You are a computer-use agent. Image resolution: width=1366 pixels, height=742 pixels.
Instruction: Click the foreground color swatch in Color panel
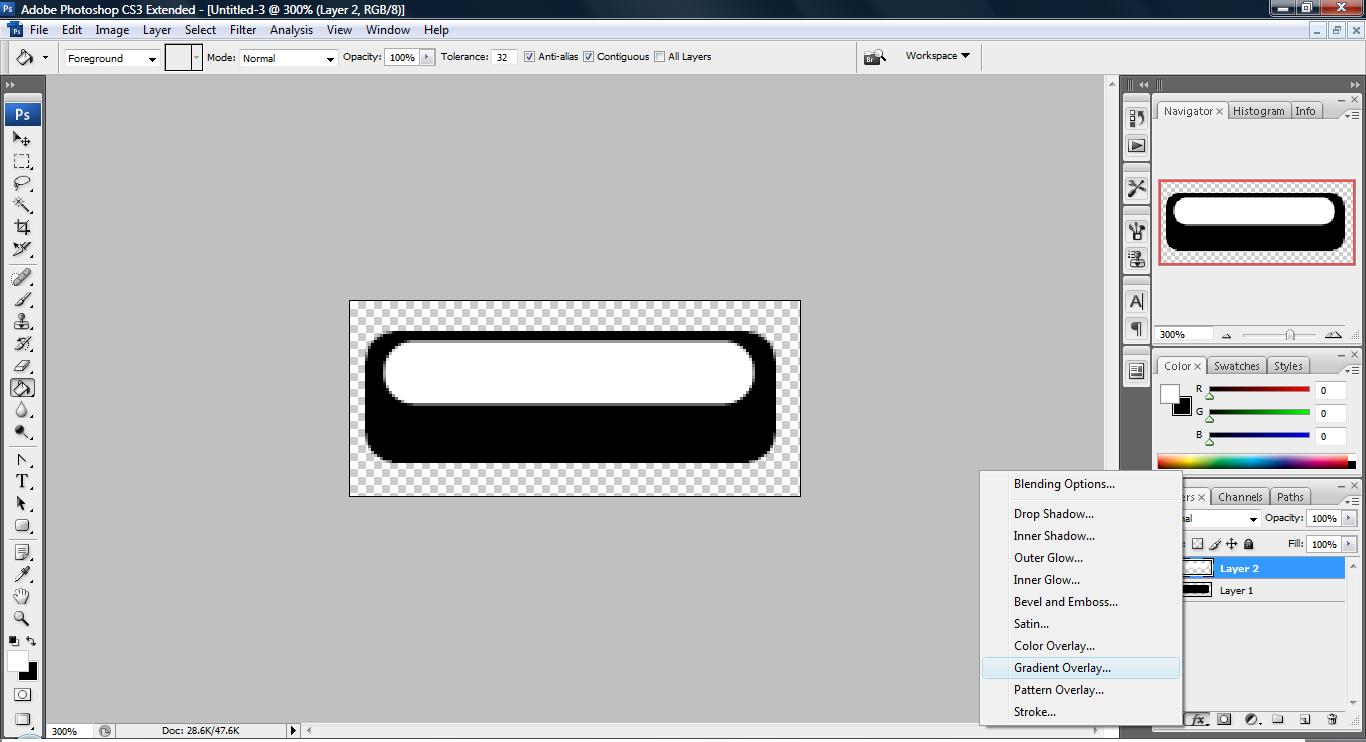coord(1169,394)
